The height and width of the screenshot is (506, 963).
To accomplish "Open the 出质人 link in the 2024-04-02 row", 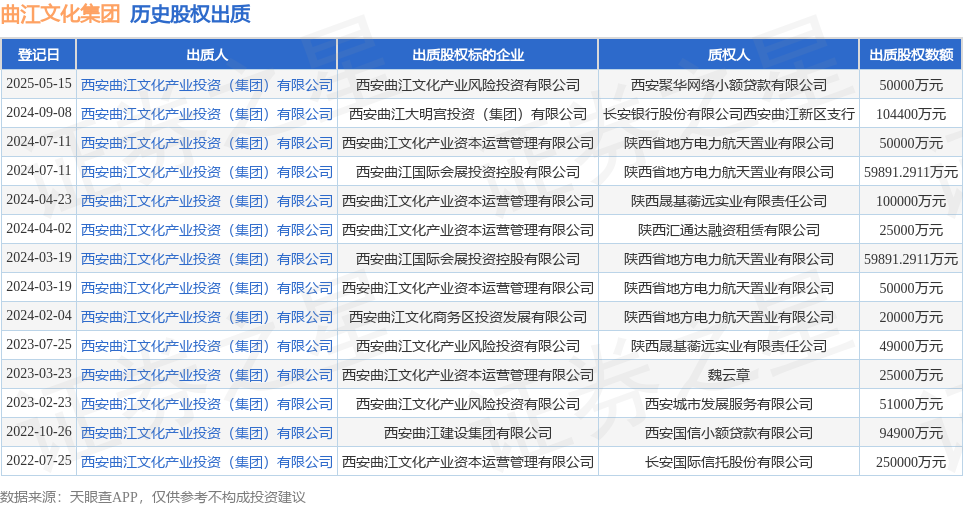I will [207, 230].
